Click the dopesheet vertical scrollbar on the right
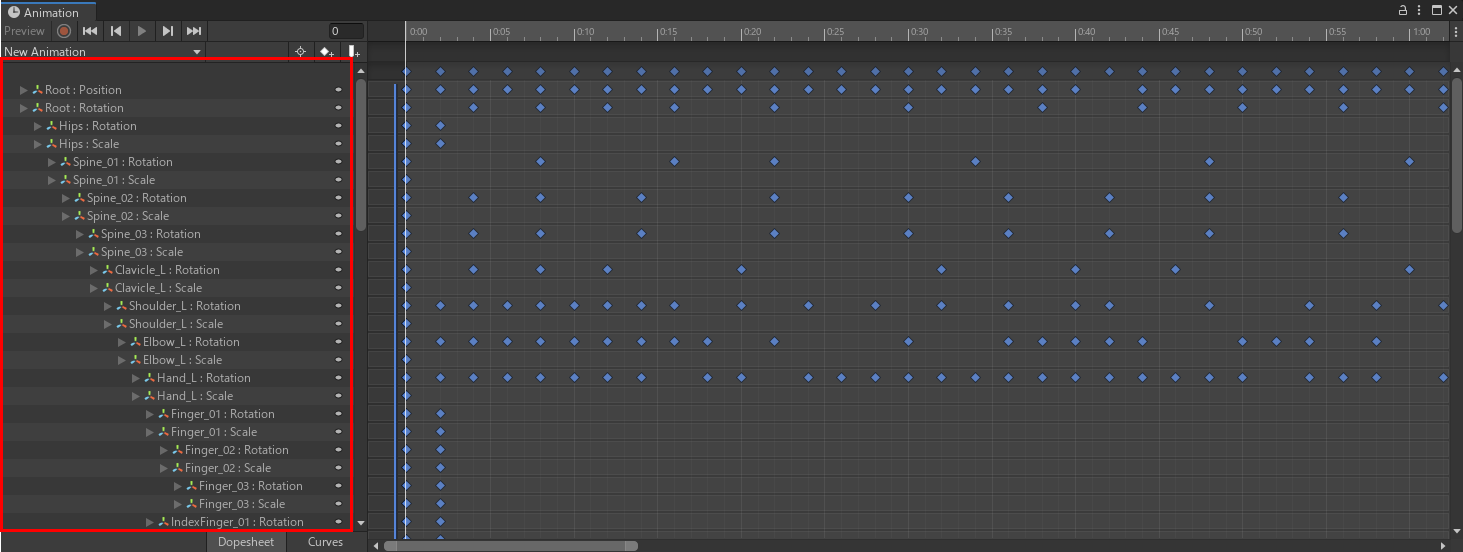This screenshot has width=1463, height=552. pos(1457,155)
